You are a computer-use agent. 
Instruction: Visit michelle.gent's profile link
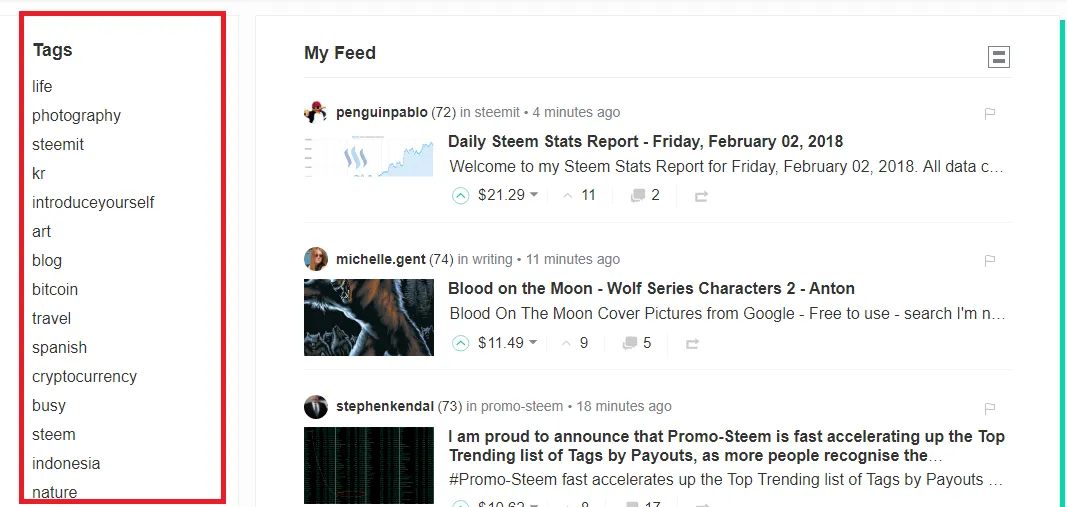click(380, 260)
